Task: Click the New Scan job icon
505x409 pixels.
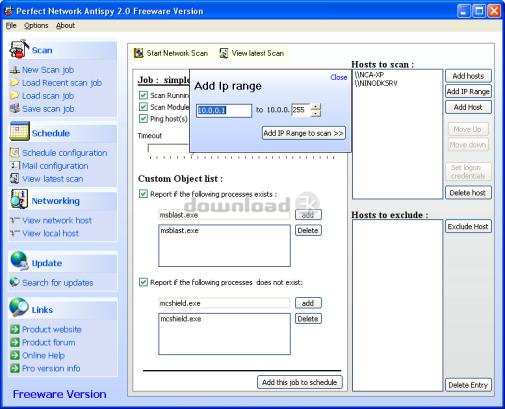Action: (15, 70)
